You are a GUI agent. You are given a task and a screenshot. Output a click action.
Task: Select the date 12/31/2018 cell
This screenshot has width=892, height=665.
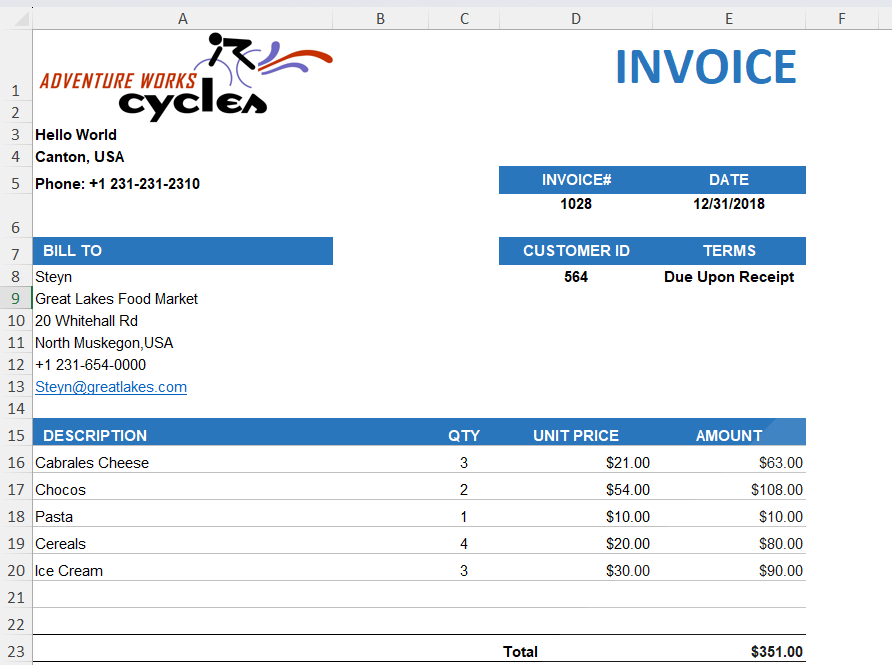pyautogui.click(x=729, y=204)
